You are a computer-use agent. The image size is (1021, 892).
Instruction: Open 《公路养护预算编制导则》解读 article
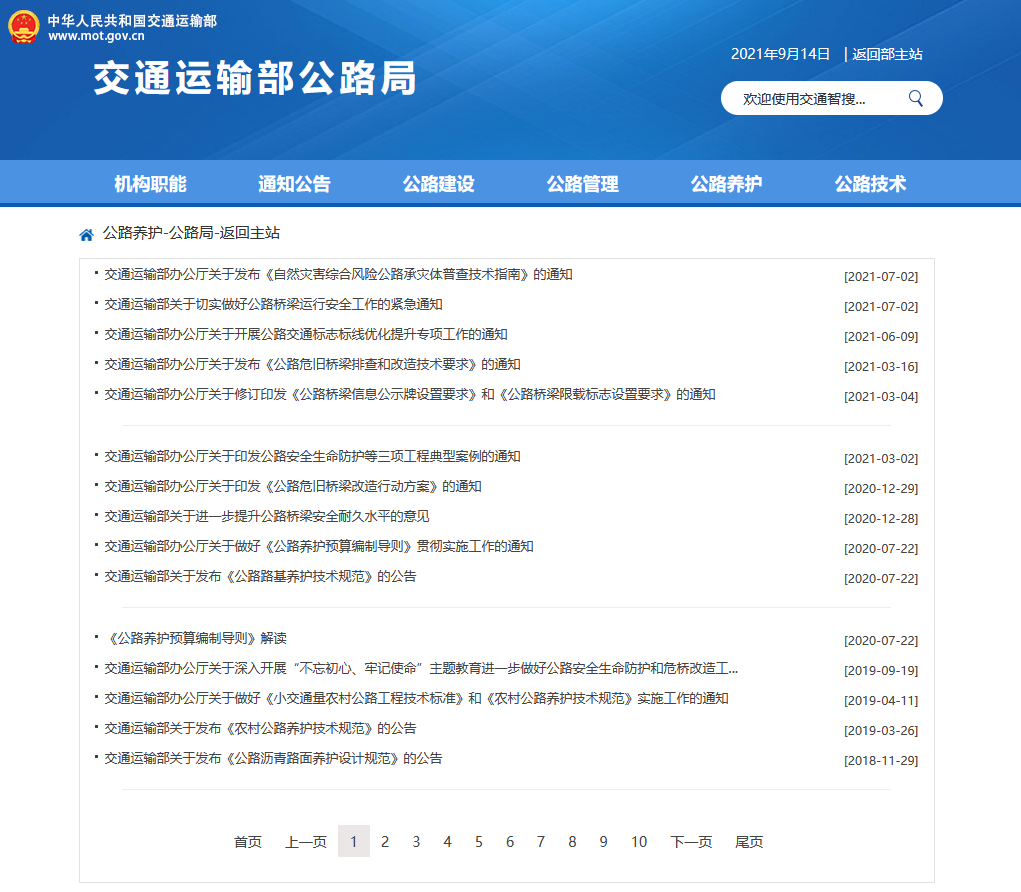pos(195,638)
